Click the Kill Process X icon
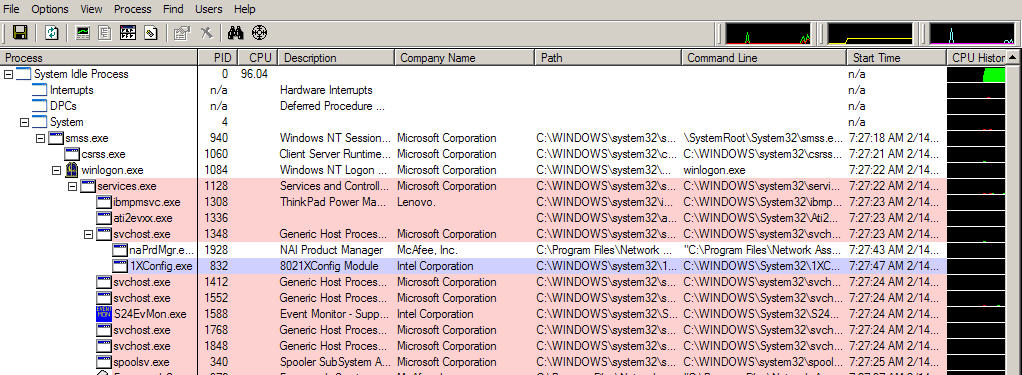1022x375 pixels. click(x=206, y=33)
